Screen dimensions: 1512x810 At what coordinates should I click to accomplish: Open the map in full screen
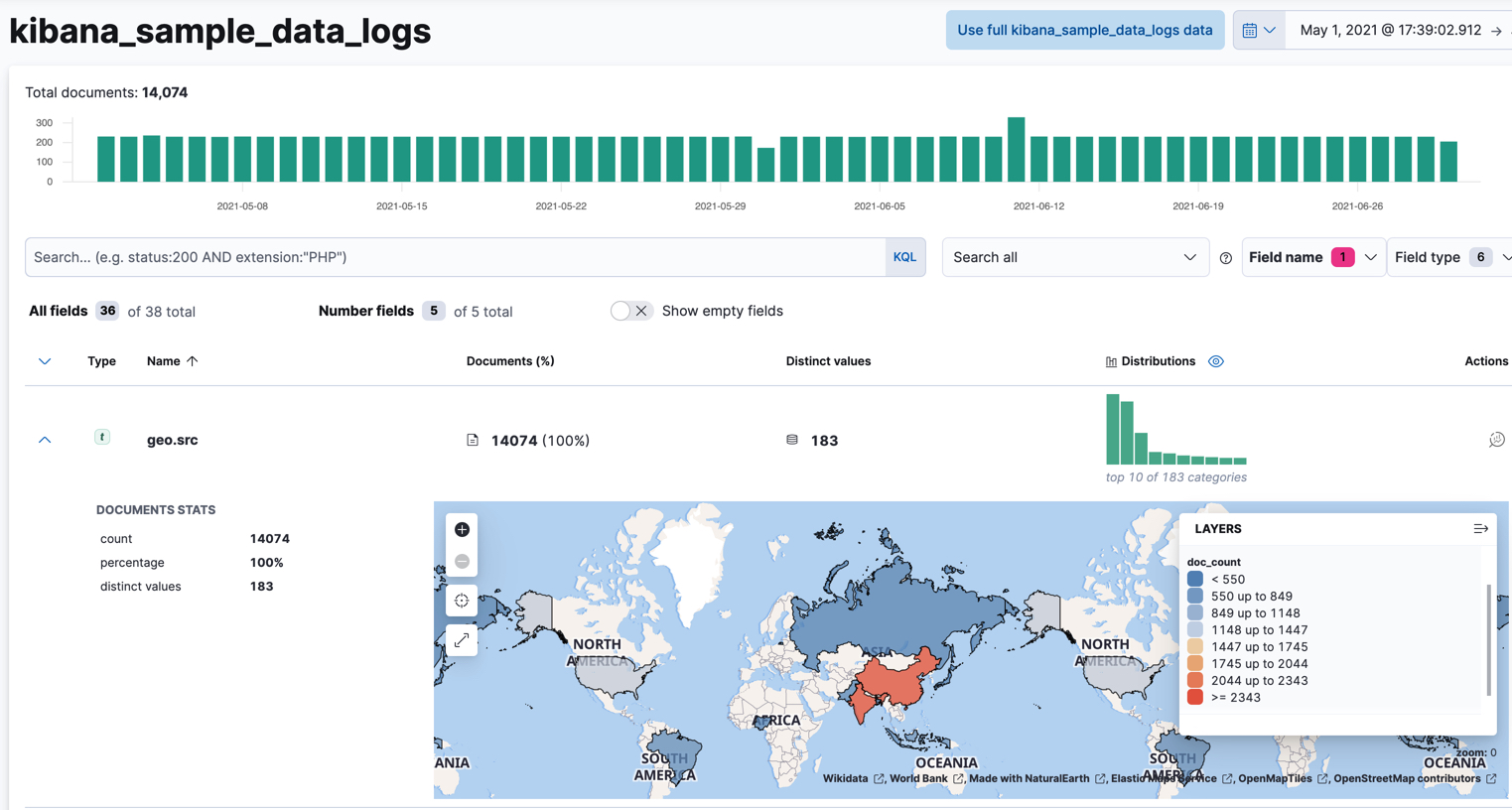[462, 641]
